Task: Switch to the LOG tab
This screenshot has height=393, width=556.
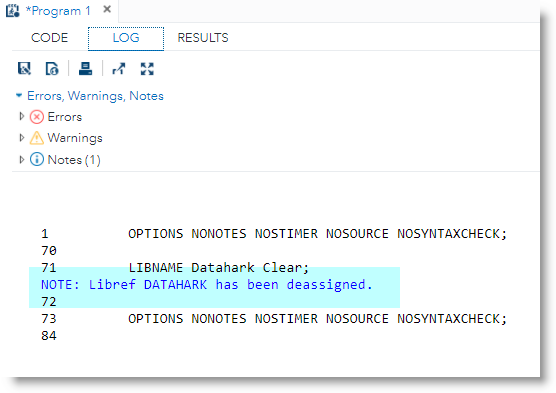Action: point(126,38)
